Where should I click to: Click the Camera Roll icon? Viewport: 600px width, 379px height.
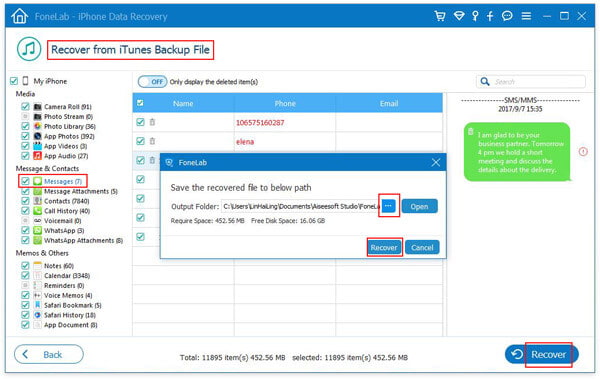point(38,106)
